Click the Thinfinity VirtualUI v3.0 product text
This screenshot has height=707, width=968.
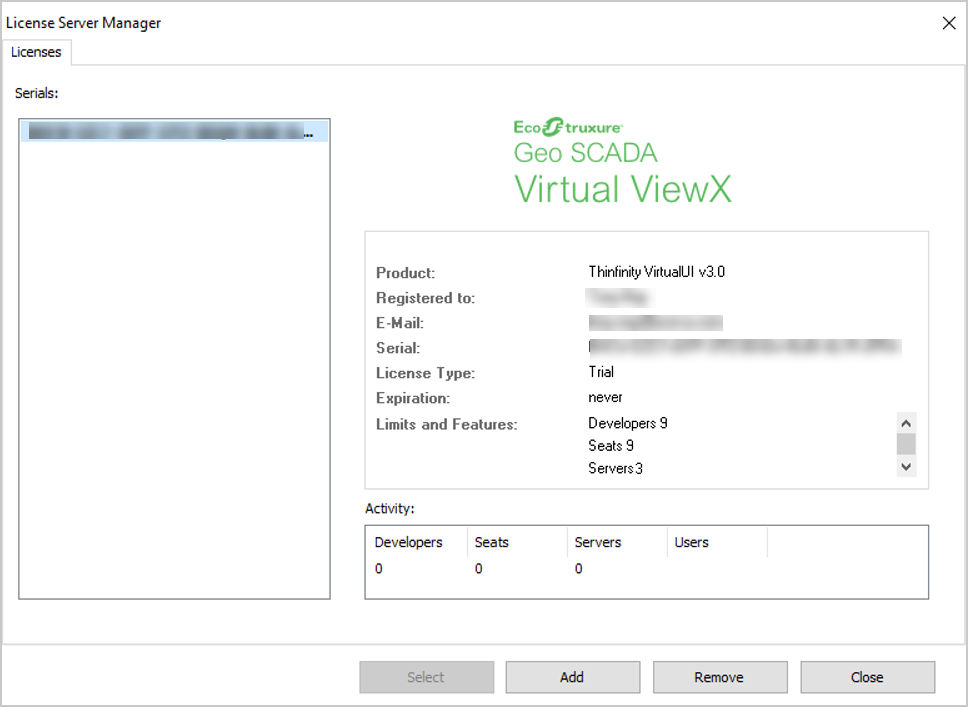point(656,272)
